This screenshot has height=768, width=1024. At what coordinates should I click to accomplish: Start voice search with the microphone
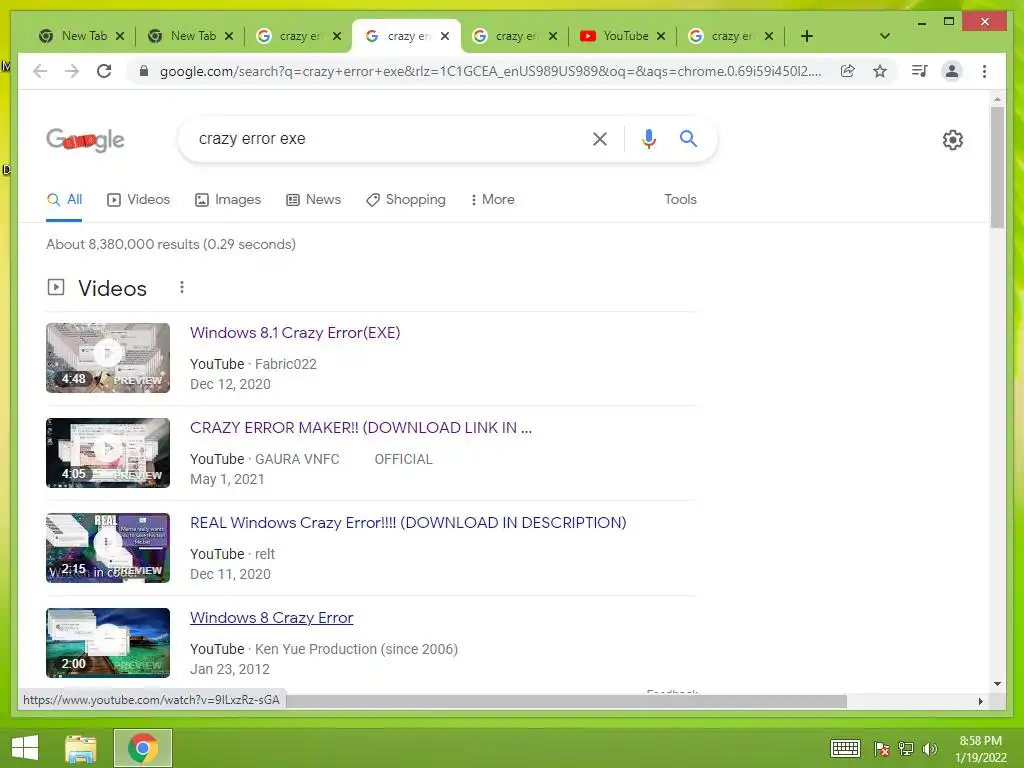click(648, 138)
